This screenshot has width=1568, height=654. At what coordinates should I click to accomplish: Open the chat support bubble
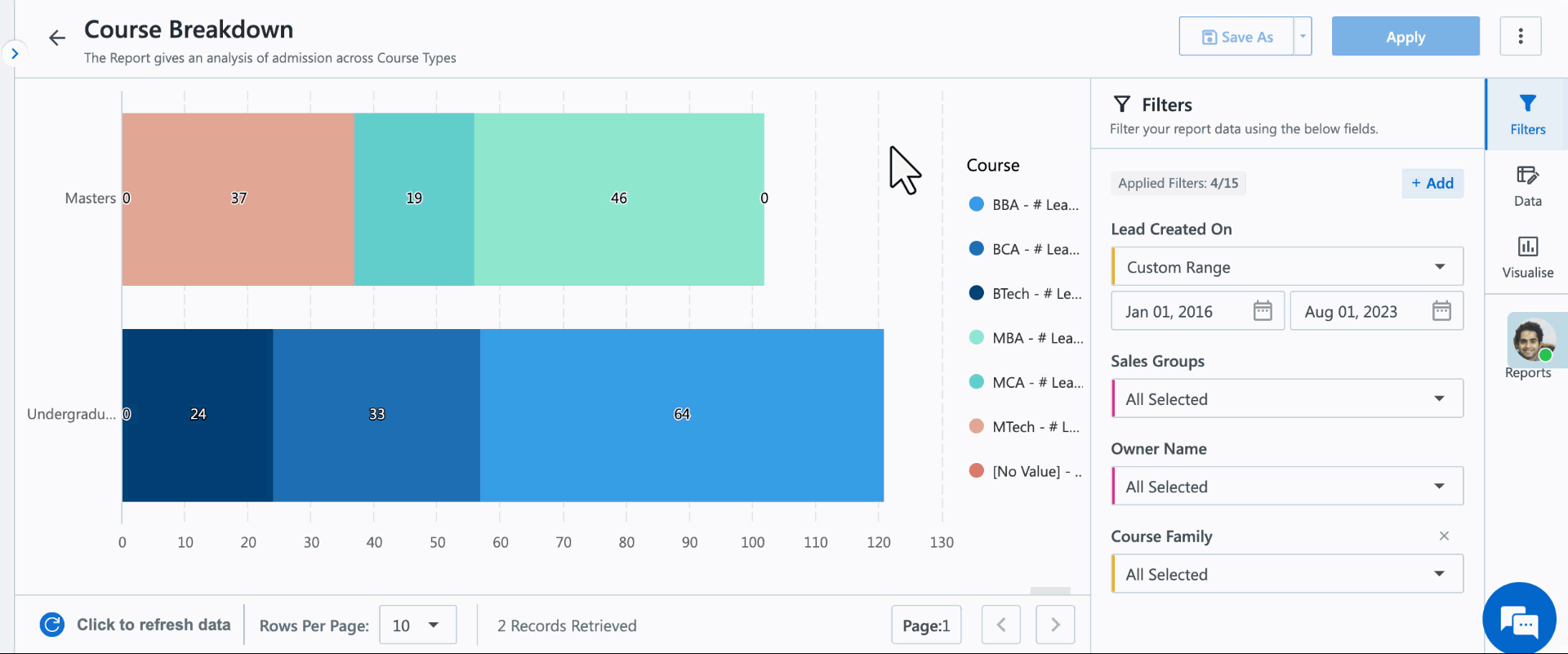(1519, 622)
